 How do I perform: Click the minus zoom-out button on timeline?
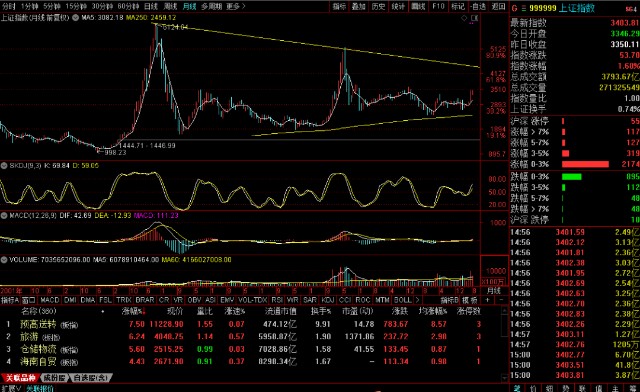click(x=502, y=300)
